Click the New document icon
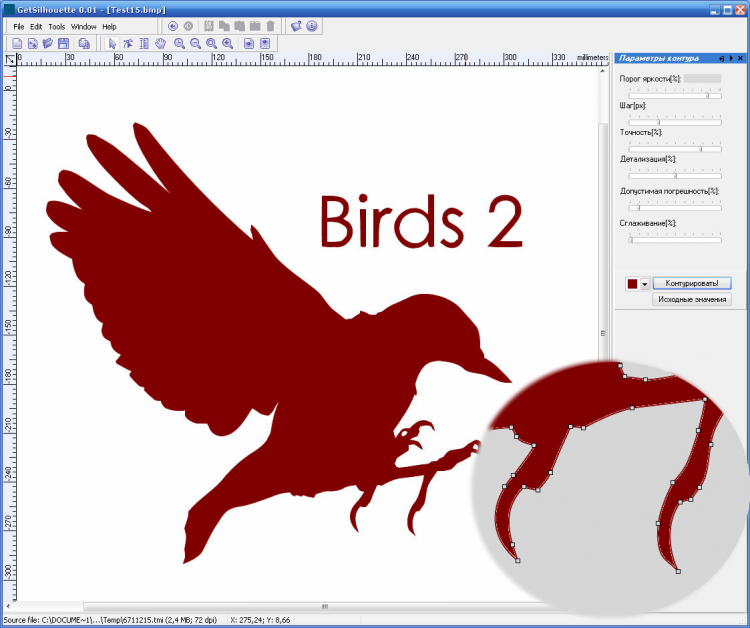Image resolution: width=750 pixels, height=628 pixels. tap(17, 44)
